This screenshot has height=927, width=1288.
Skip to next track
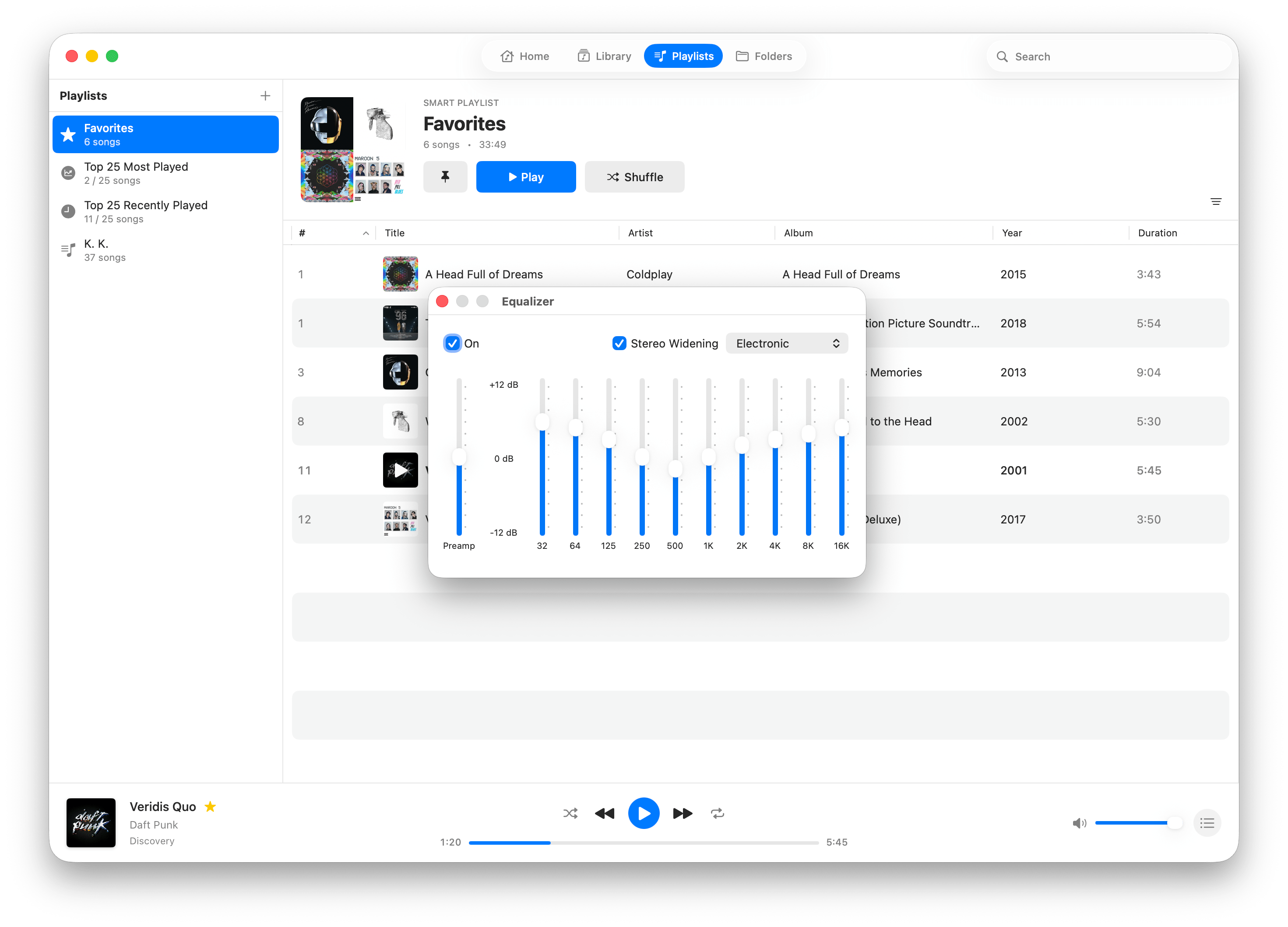[x=683, y=814]
